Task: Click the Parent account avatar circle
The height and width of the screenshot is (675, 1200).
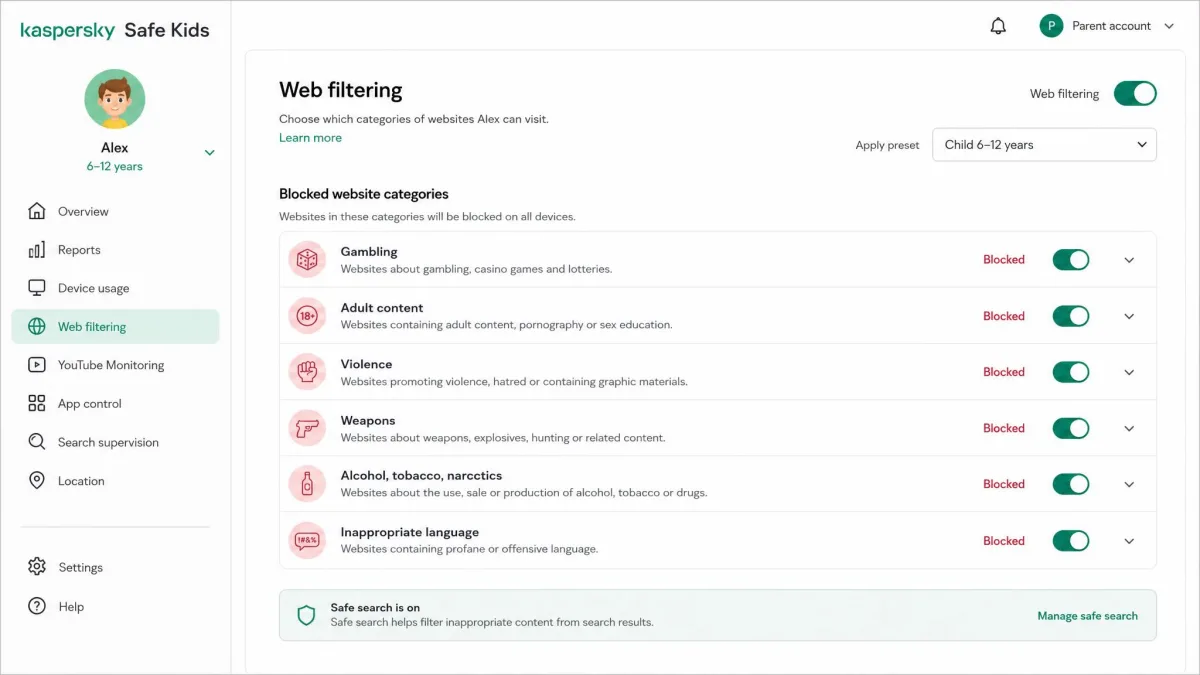Action: pos(1051,26)
